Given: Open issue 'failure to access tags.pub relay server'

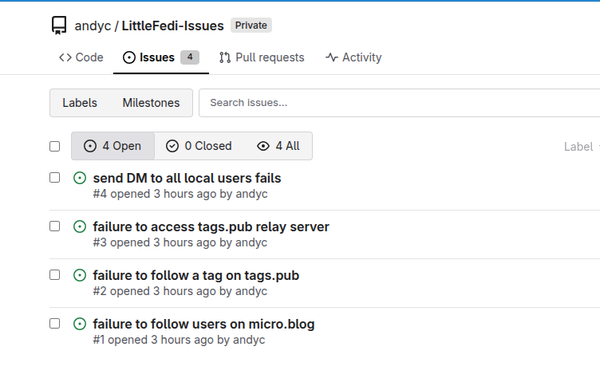Looking at the screenshot, I should coord(211,227).
